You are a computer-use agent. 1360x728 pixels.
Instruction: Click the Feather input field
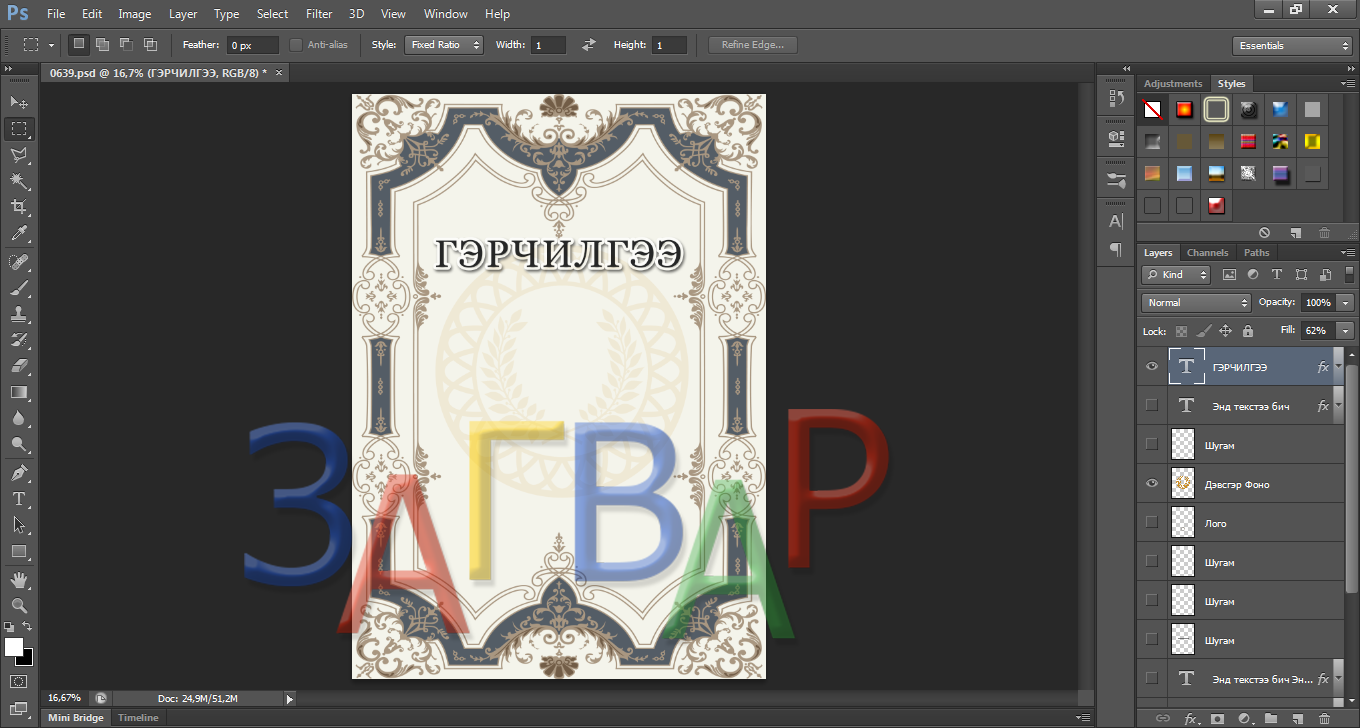(x=252, y=46)
